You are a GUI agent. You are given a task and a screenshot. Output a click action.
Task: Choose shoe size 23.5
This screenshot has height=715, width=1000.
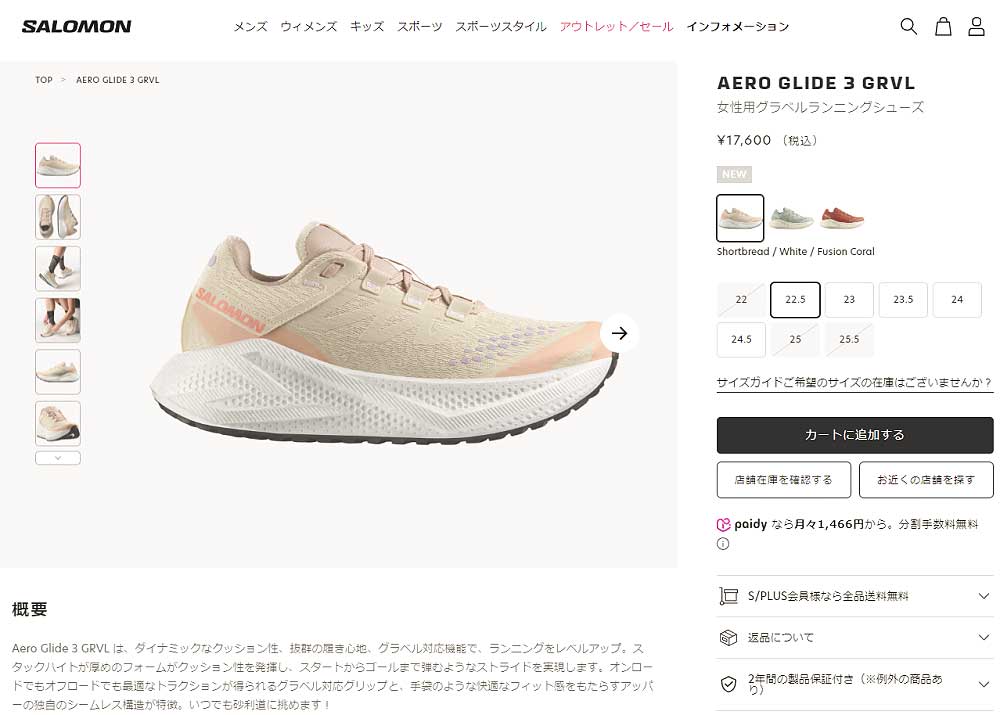[903, 299]
